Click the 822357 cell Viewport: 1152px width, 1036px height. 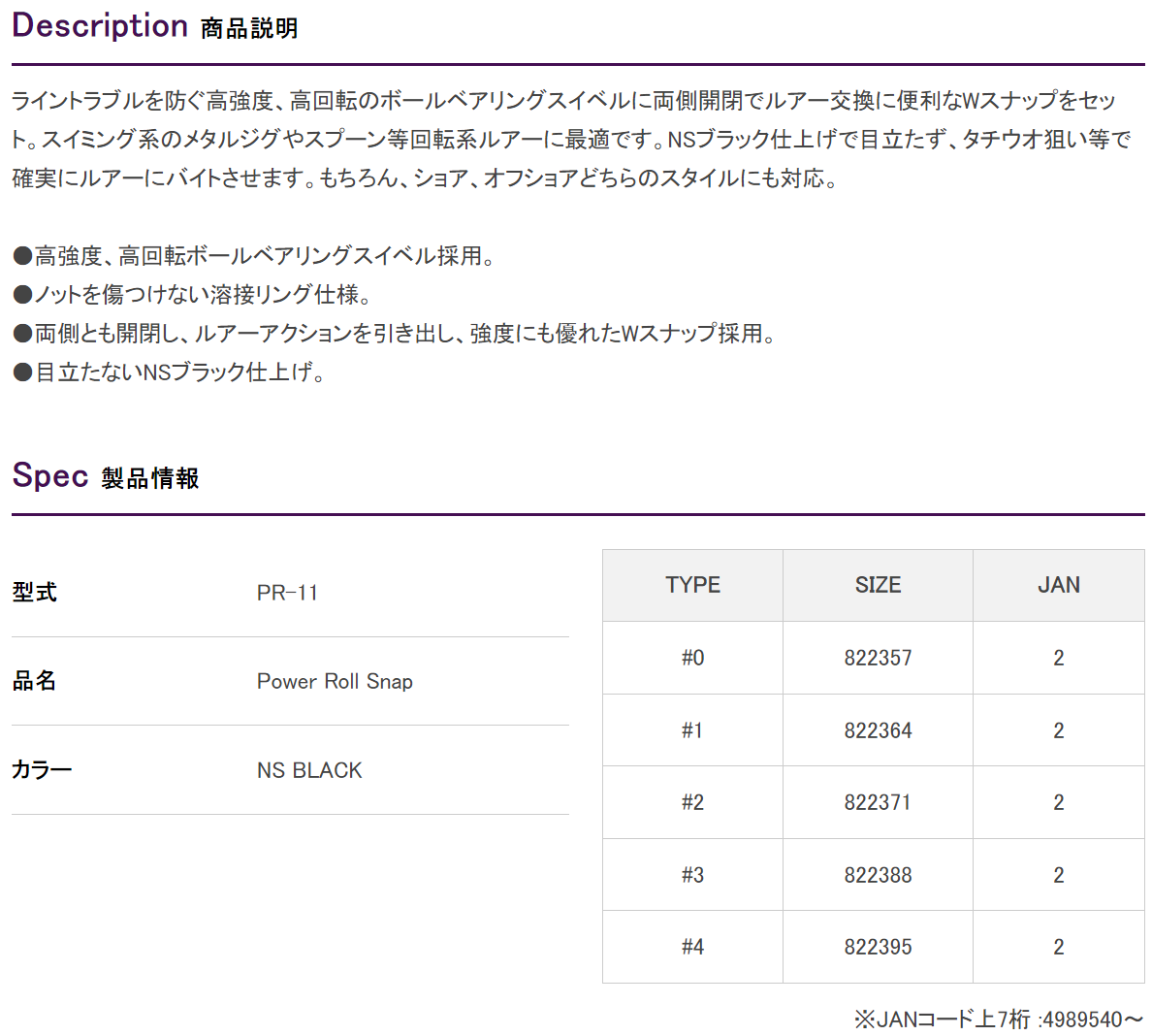pyautogui.click(x=878, y=658)
